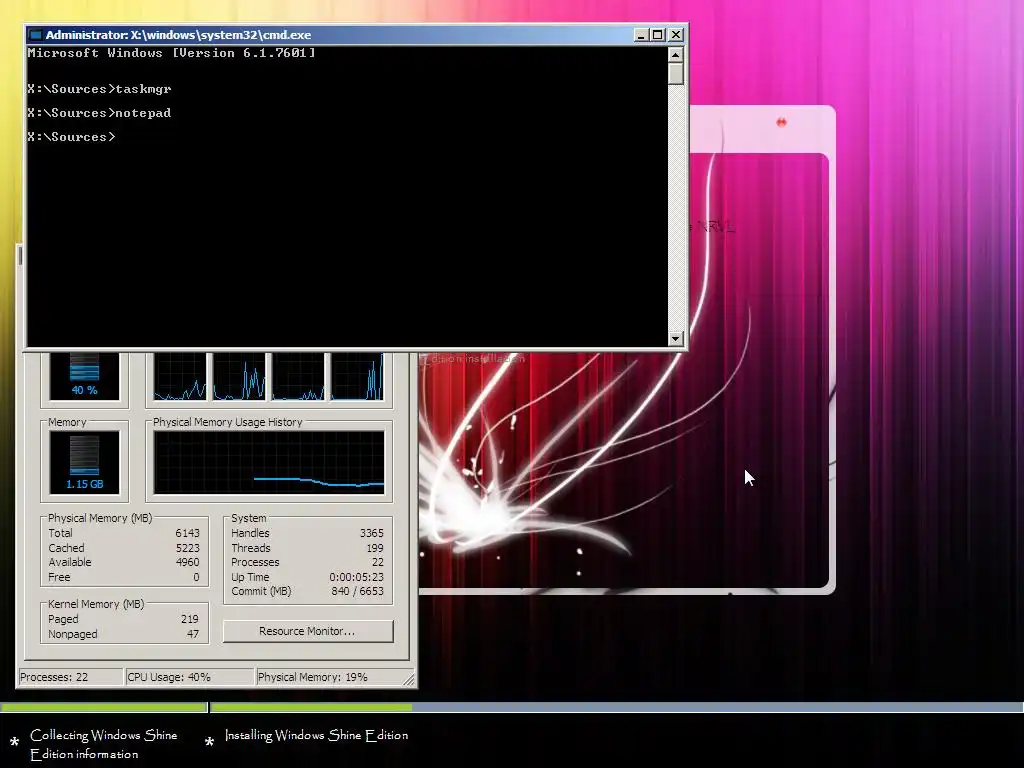Close the cmd.exe window
This screenshot has width=1024, height=768.
coord(676,35)
